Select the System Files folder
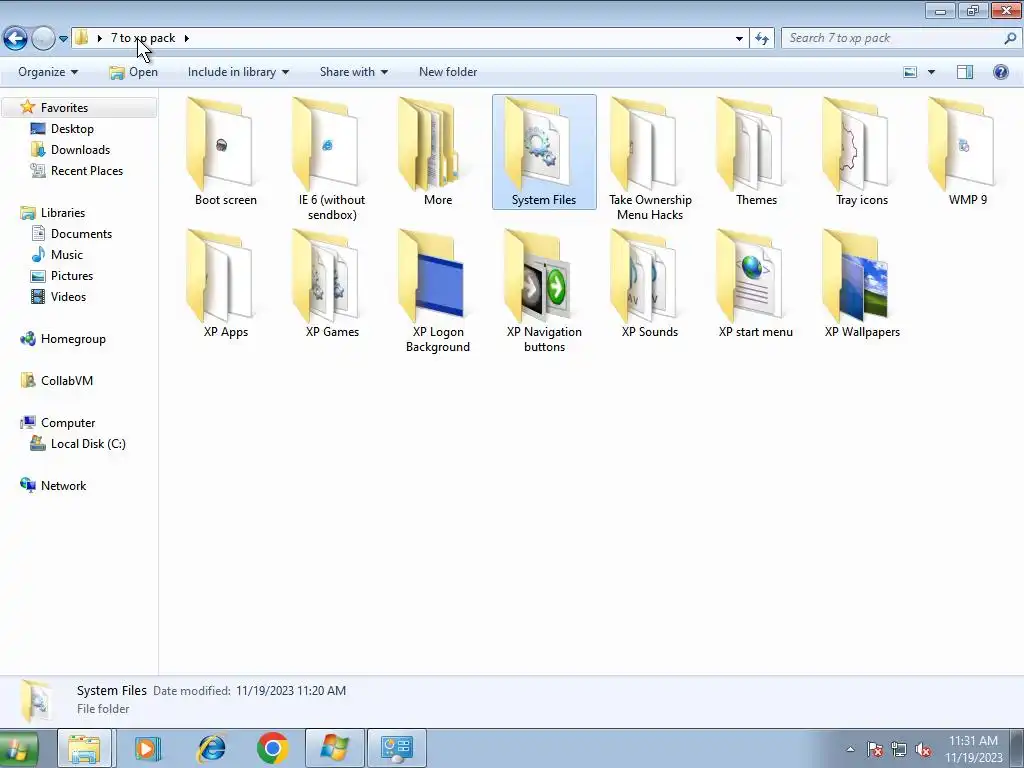 (x=544, y=152)
